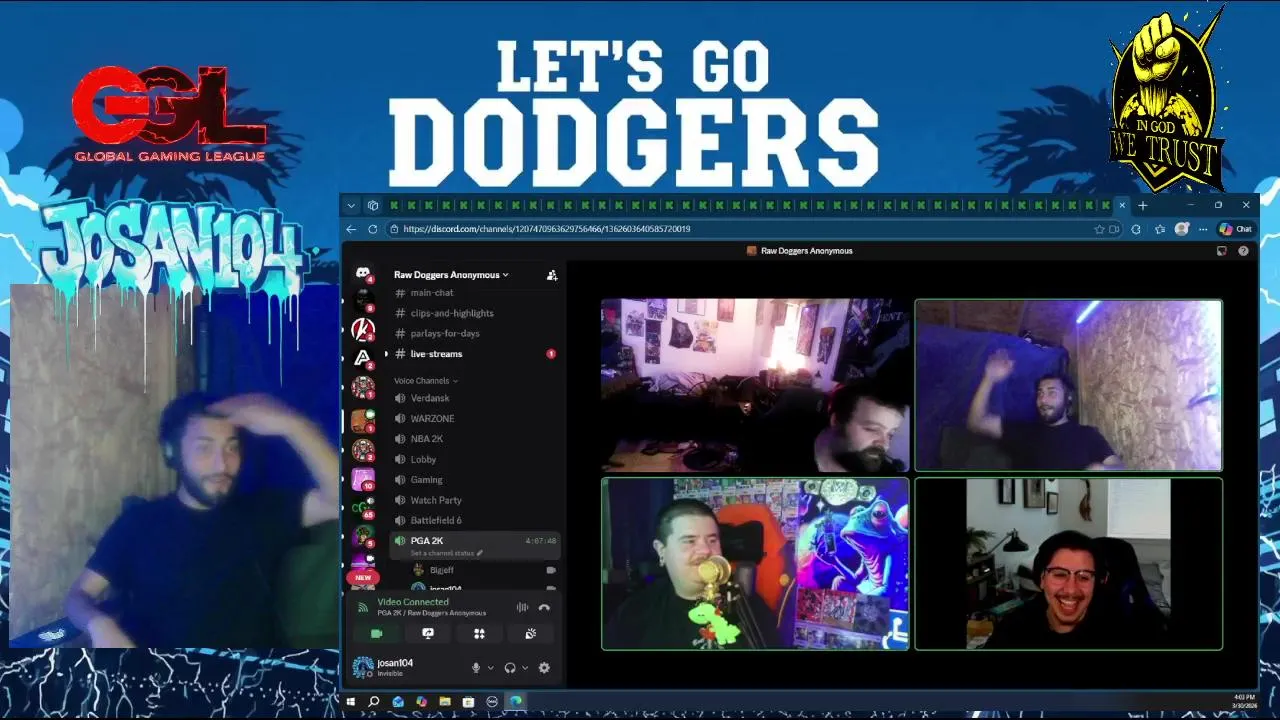Screen dimensions: 1280x720
Task: Disconnect from voice with hang-up icon
Action: coord(544,607)
